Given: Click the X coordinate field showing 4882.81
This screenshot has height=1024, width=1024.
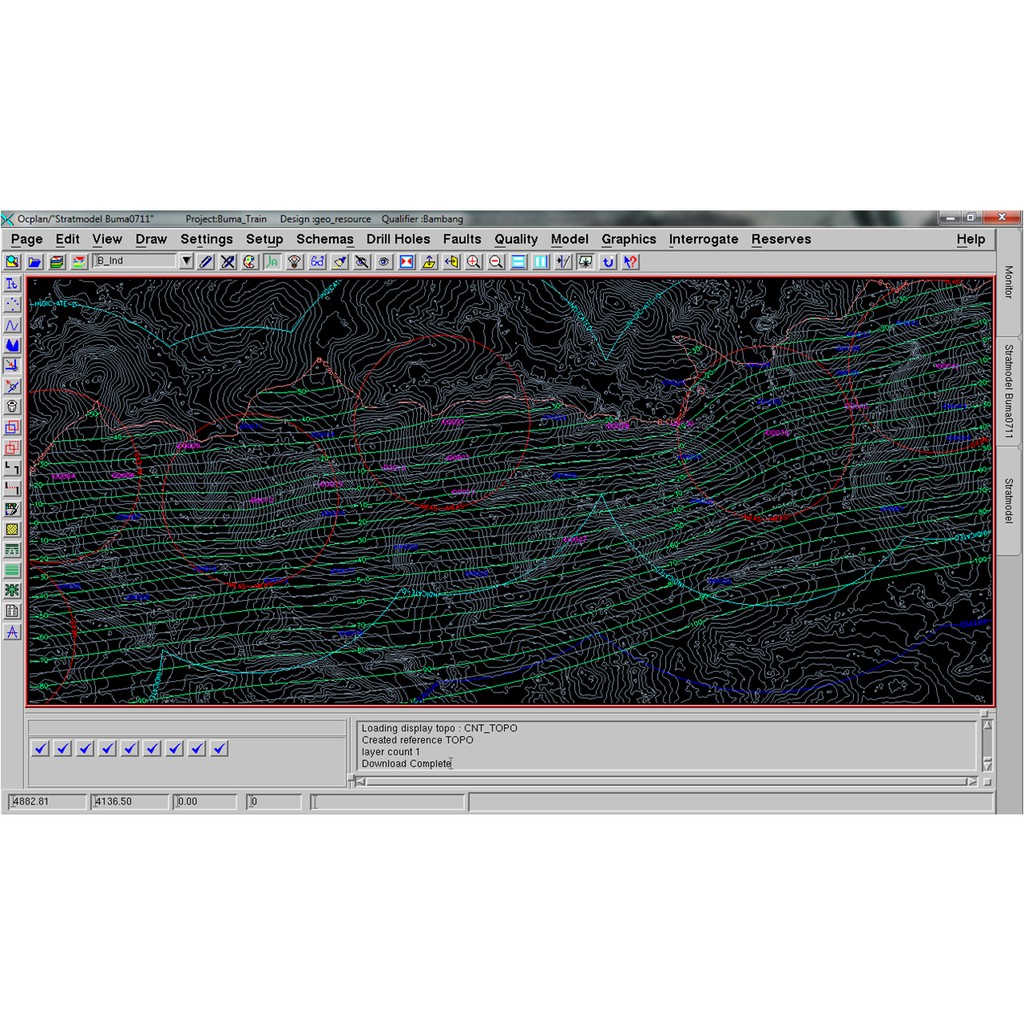Looking at the screenshot, I should (x=47, y=802).
